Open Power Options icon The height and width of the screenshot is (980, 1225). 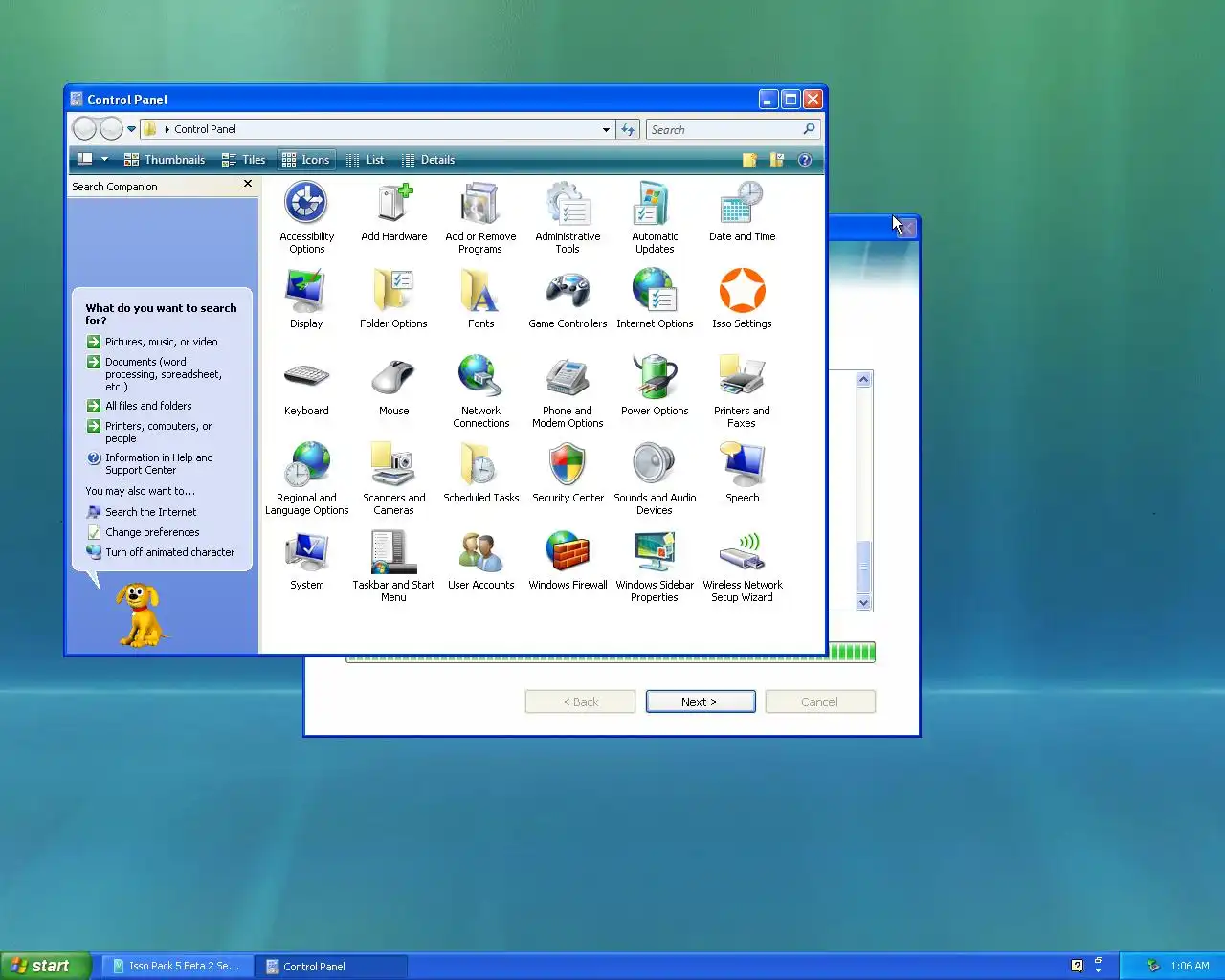click(655, 387)
